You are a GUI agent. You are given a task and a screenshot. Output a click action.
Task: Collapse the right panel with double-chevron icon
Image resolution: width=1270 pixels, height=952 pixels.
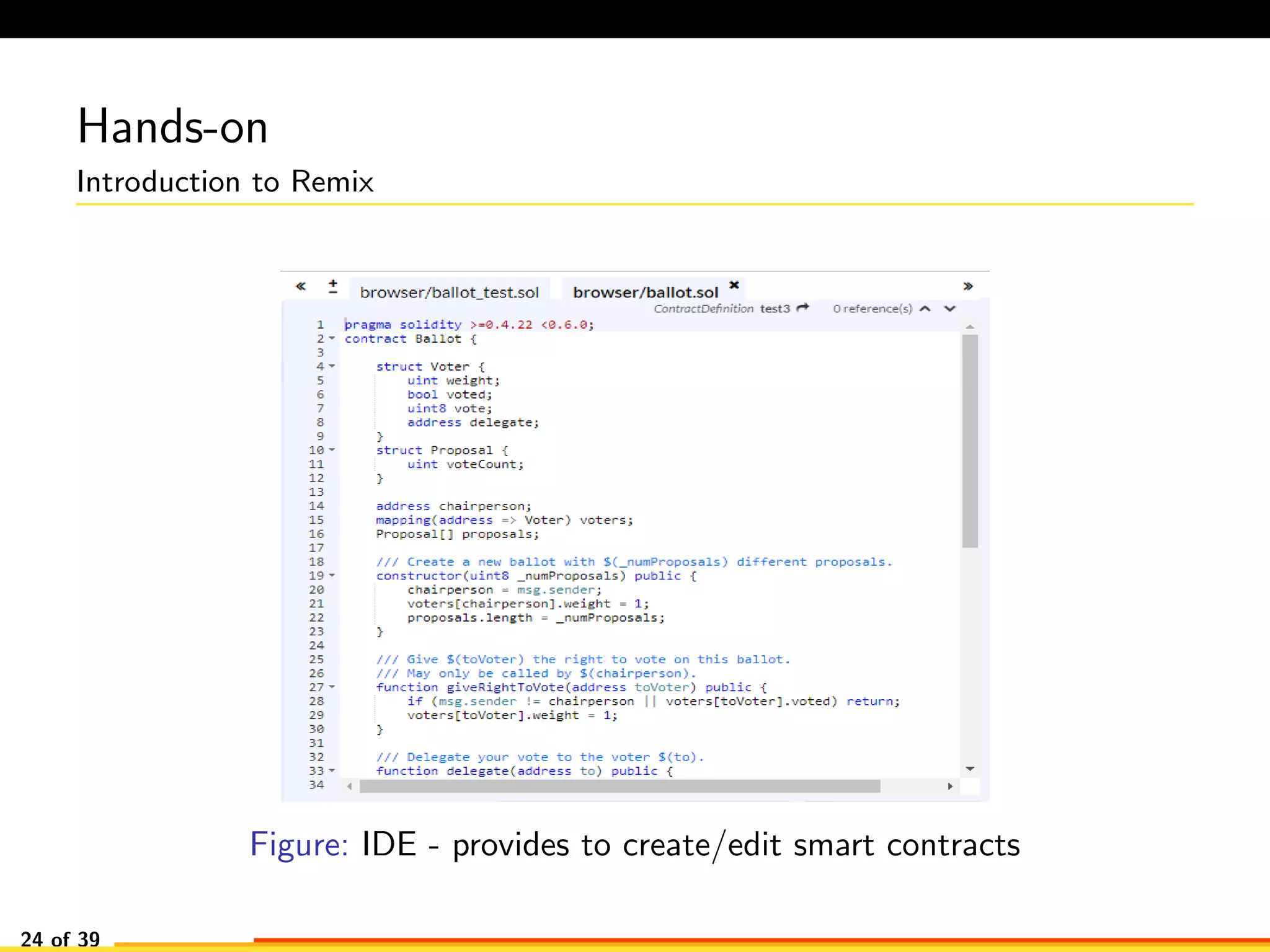point(968,286)
